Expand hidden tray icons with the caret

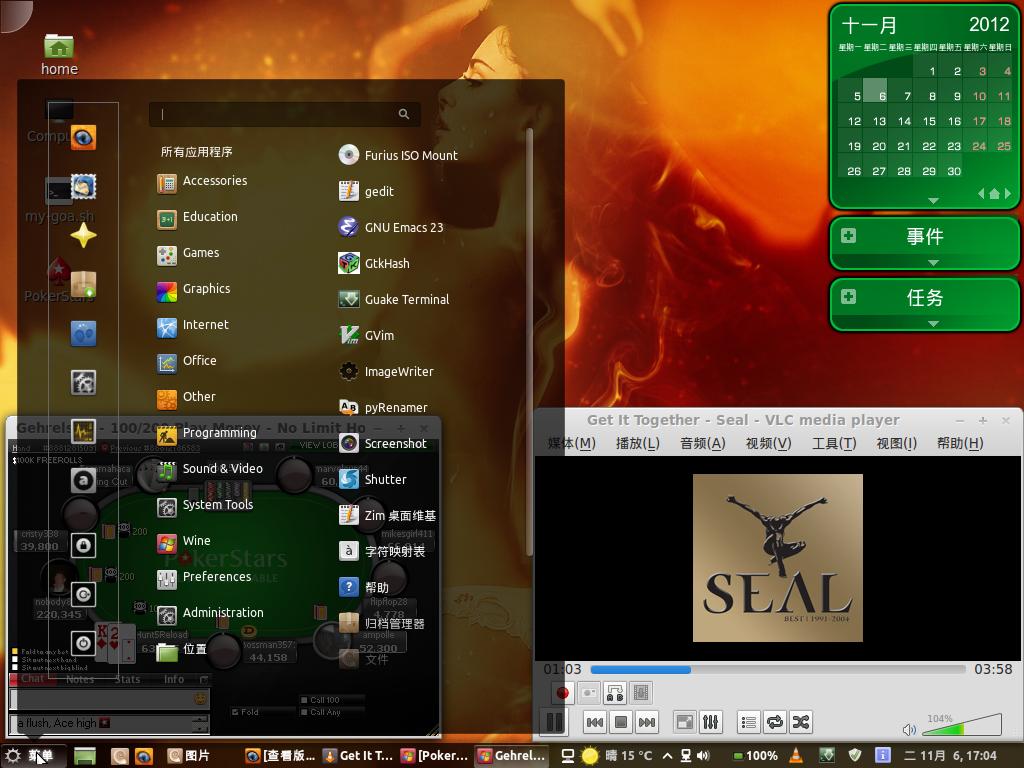(x=667, y=756)
